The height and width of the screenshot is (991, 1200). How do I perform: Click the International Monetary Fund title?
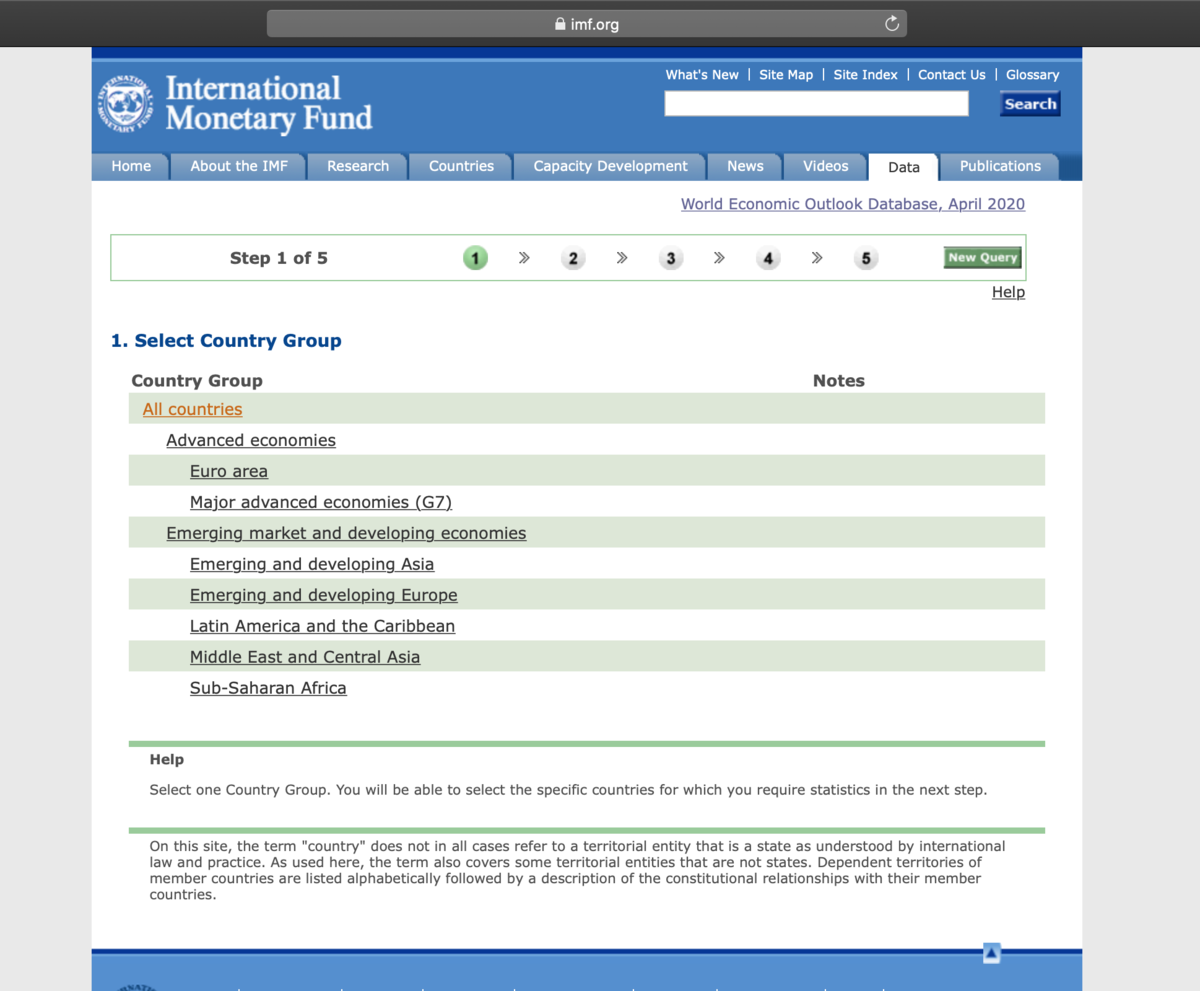click(x=268, y=103)
